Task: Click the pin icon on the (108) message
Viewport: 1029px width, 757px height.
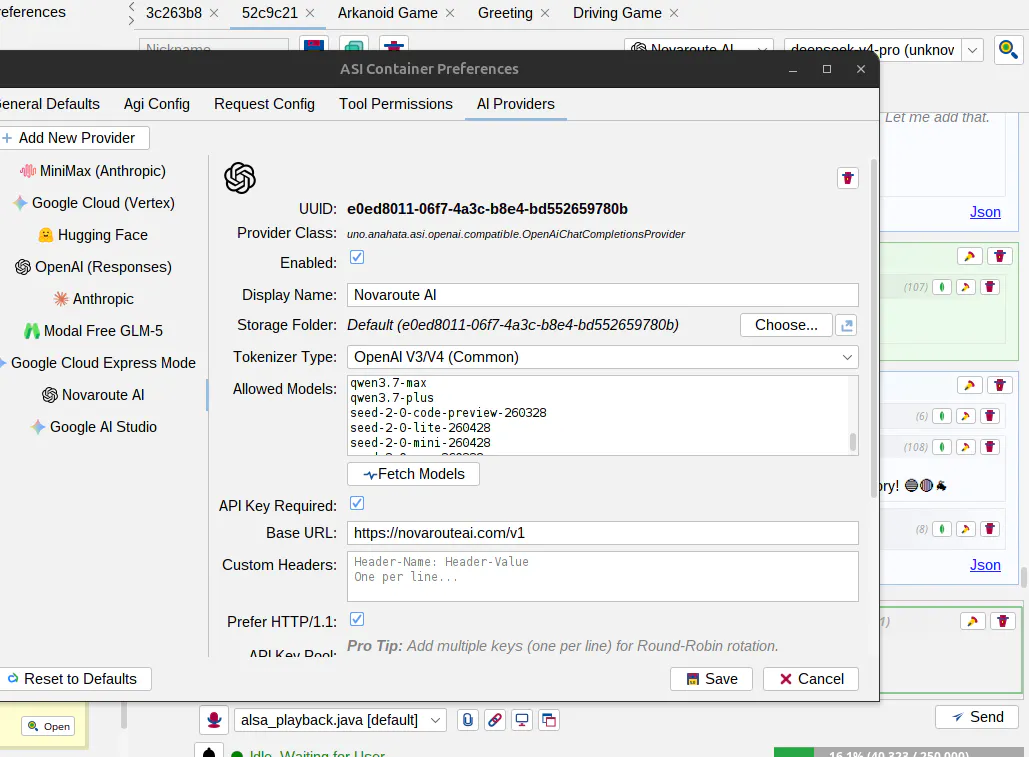Action: 965,447
